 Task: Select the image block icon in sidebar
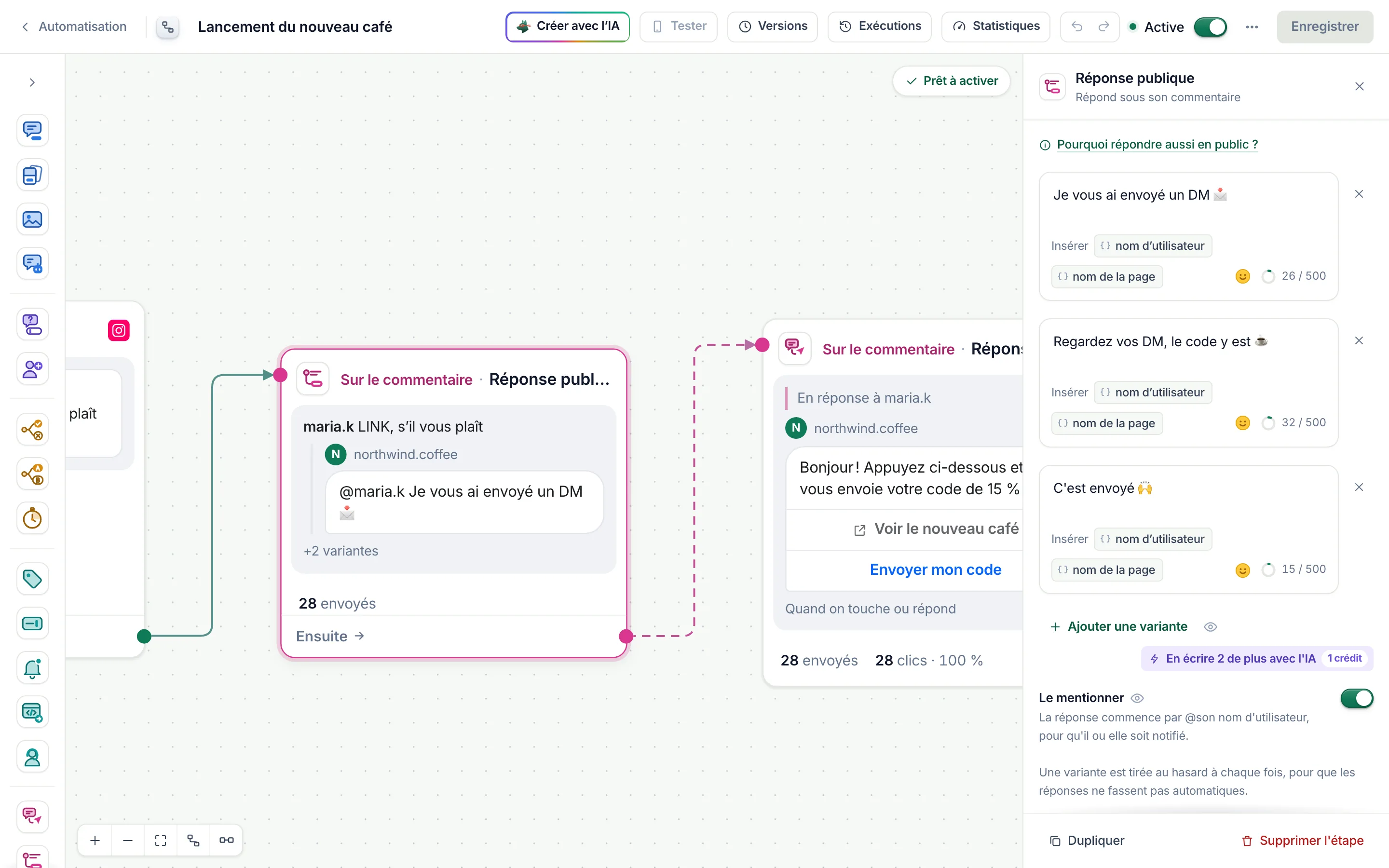click(32, 219)
